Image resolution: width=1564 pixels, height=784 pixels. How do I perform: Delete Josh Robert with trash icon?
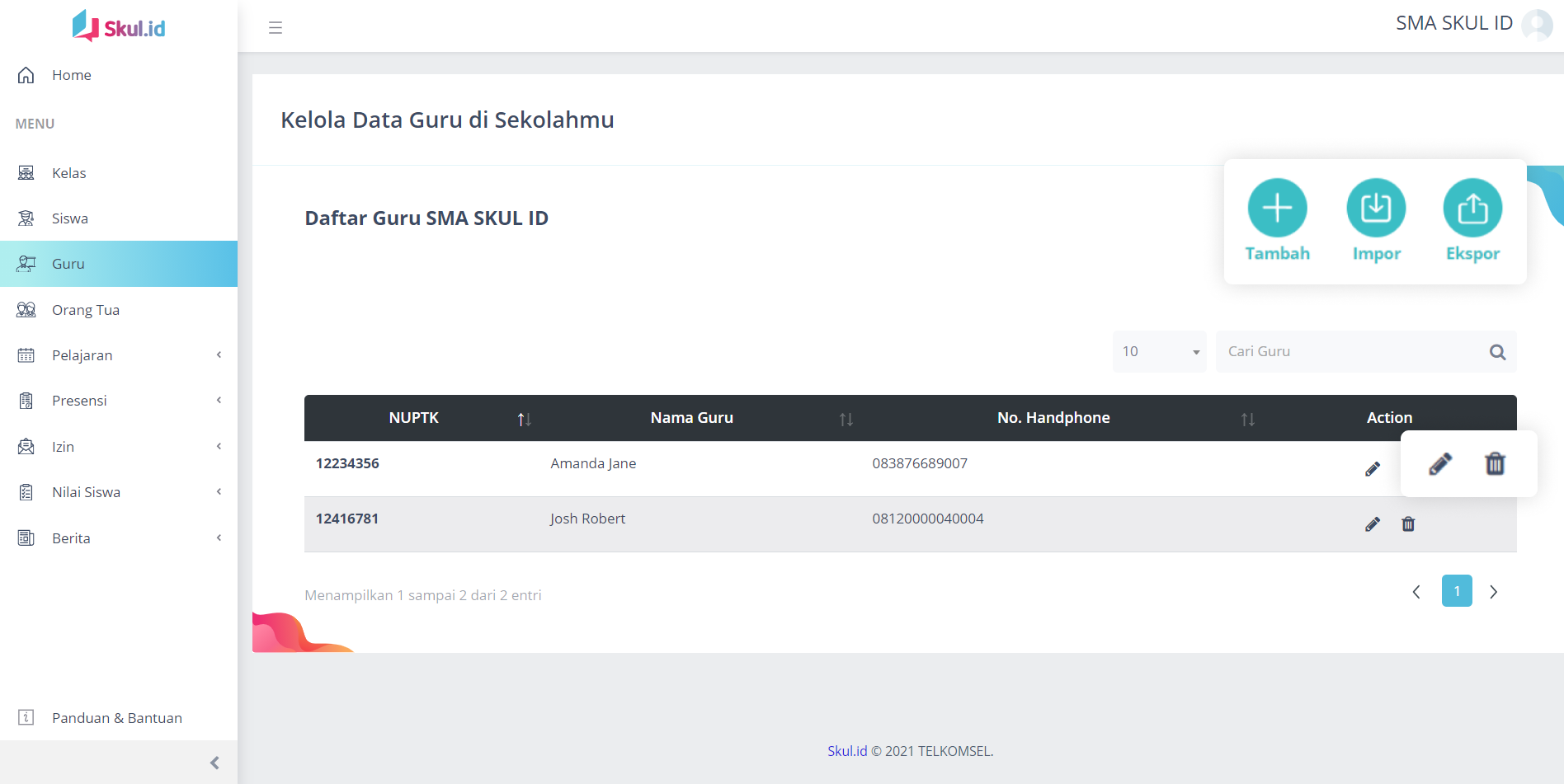click(x=1408, y=524)
